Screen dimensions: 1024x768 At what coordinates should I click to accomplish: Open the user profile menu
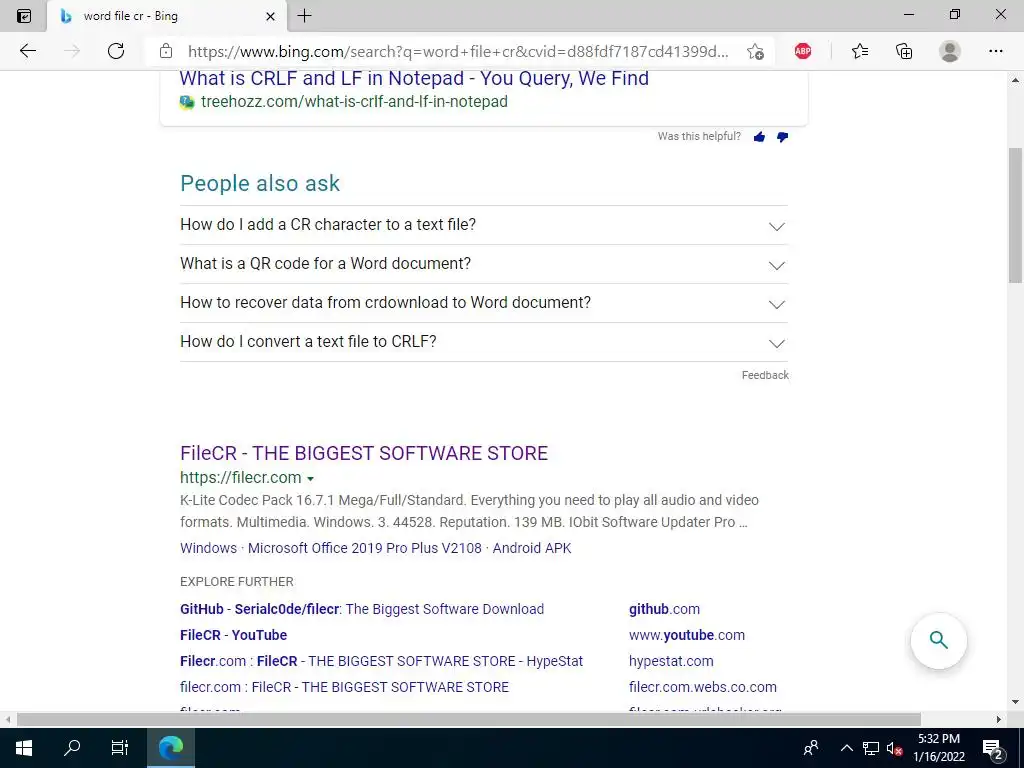point(950,51)
